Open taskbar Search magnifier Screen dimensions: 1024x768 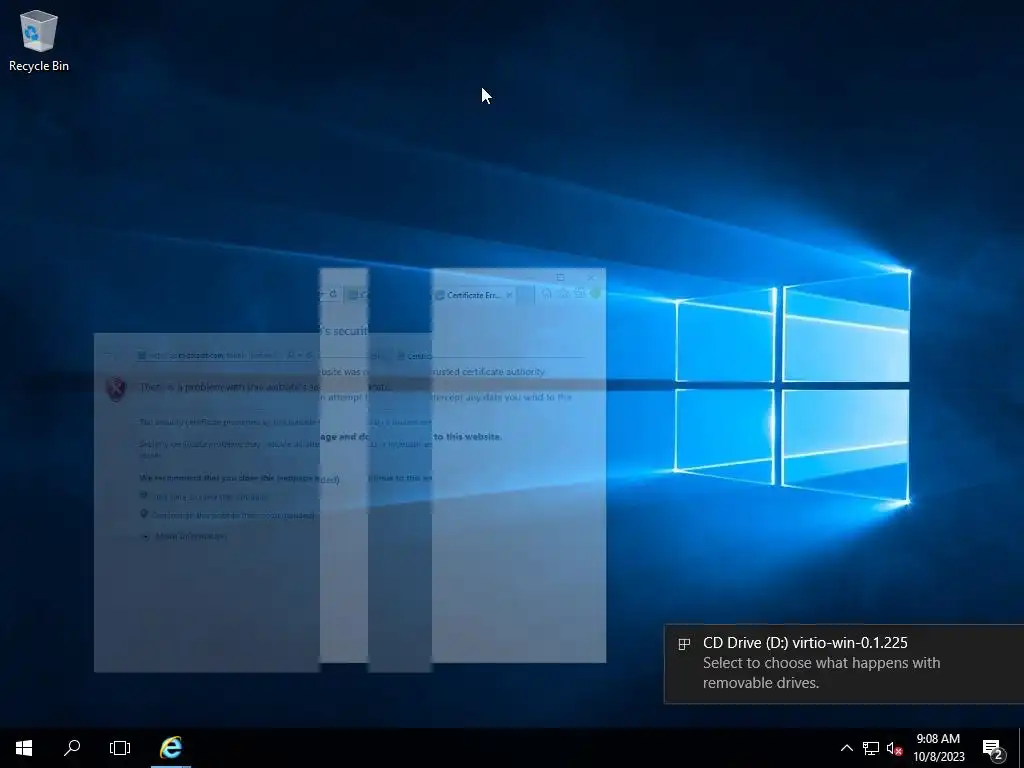[x=72, y=748]
